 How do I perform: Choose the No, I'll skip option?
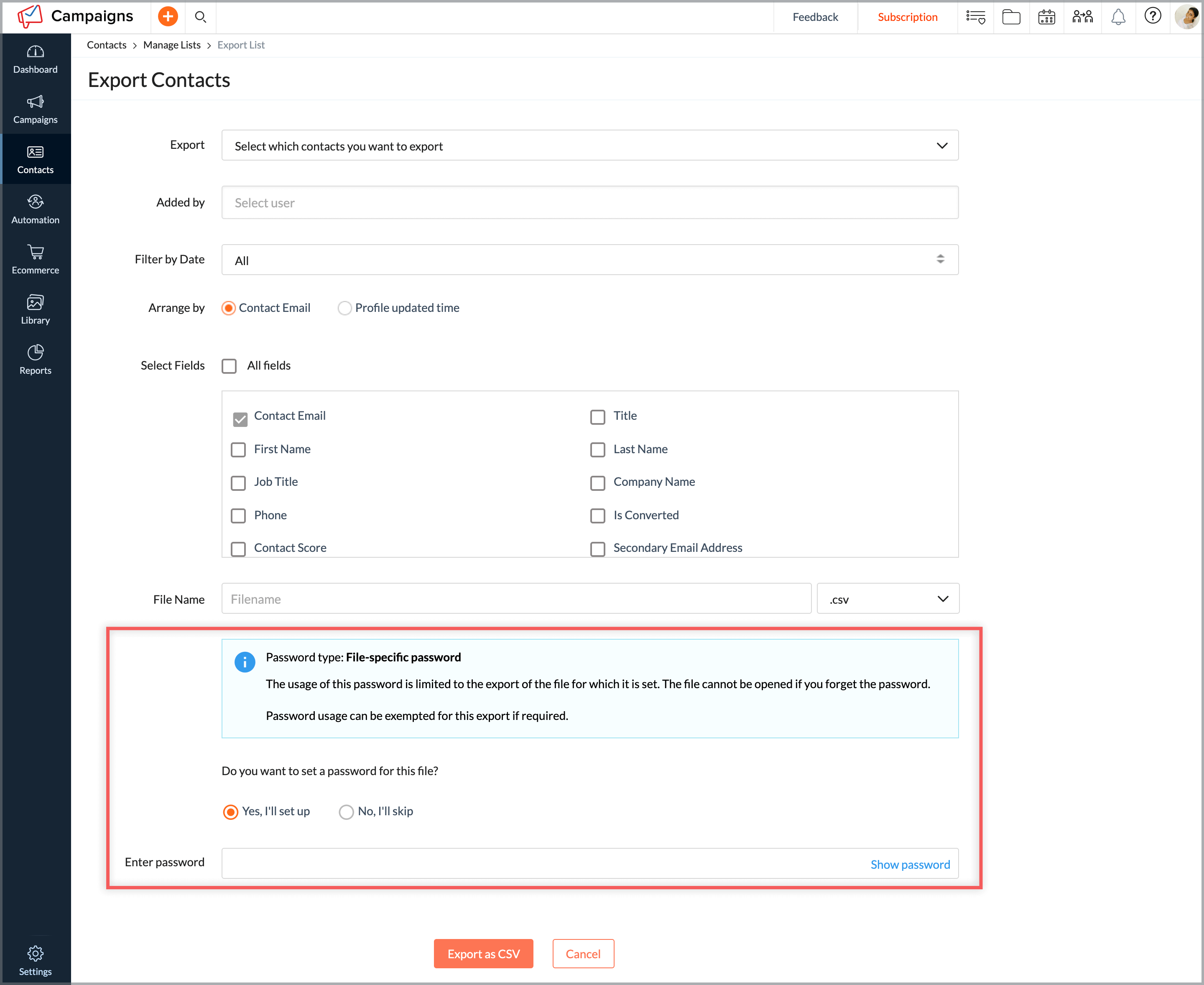coord(346,812)
